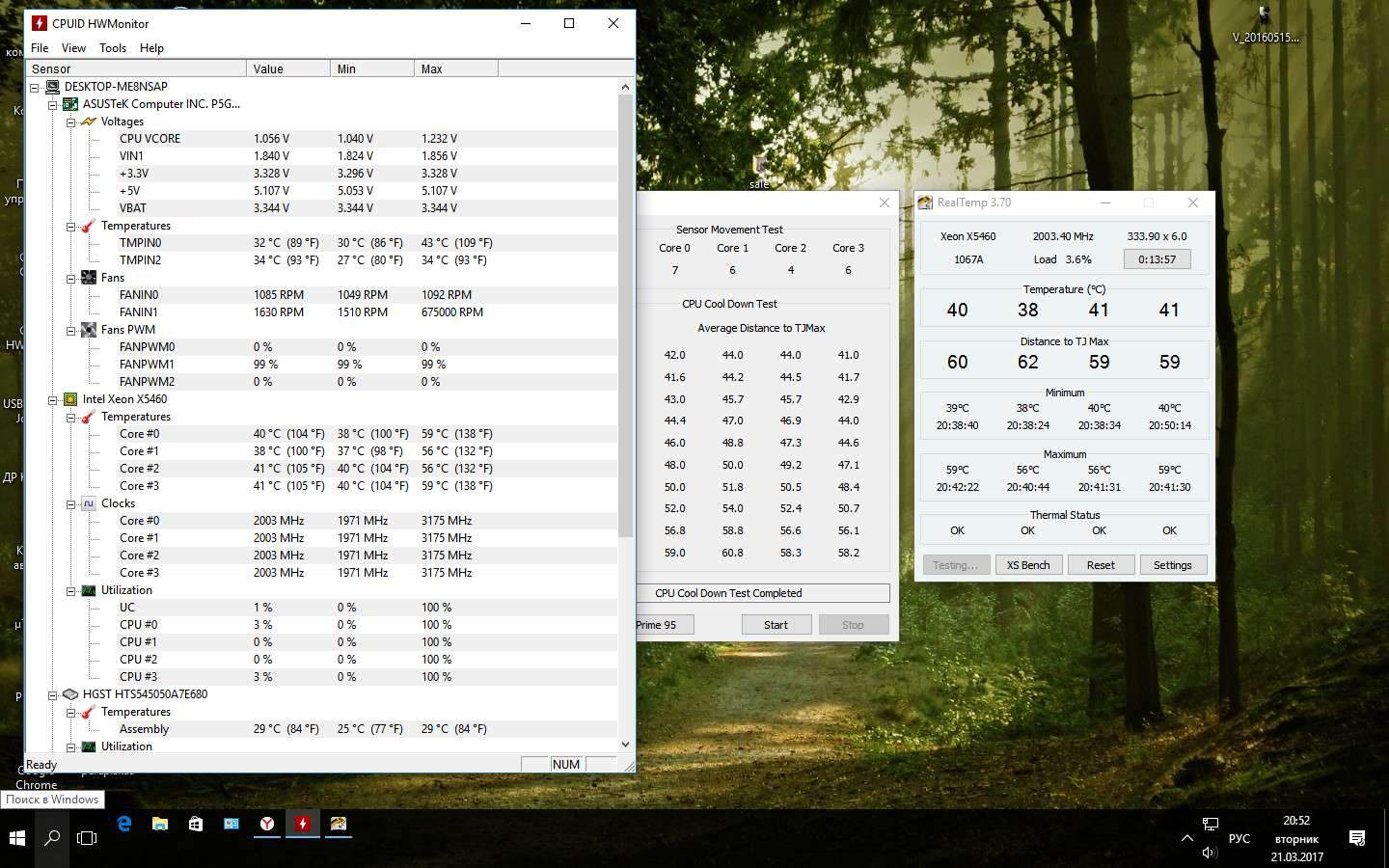Collapse the Voltages tree node
The height and width of the screenshot is (868, 1389).
(70, 122)
